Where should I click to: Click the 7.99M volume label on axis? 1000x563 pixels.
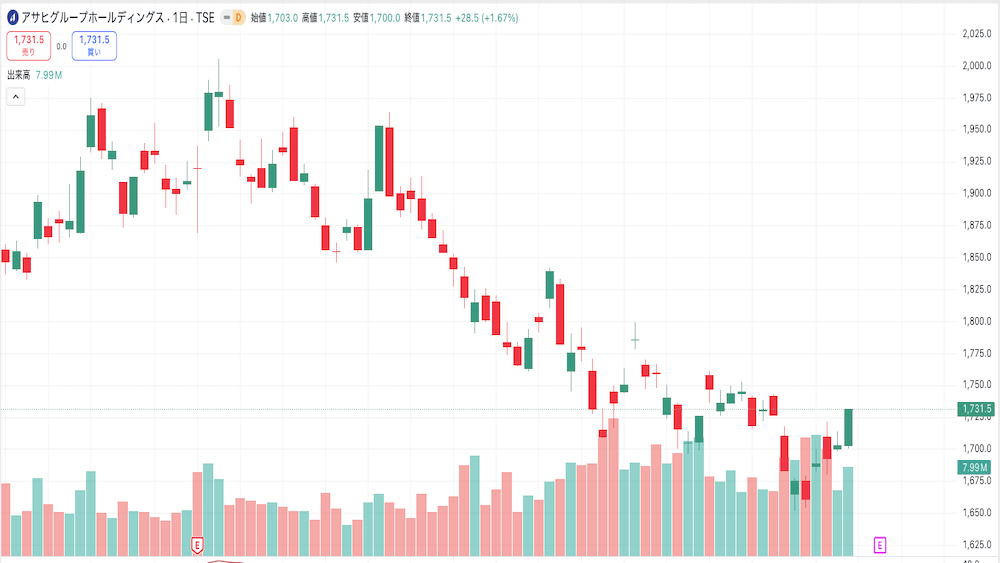click(974, 467)
